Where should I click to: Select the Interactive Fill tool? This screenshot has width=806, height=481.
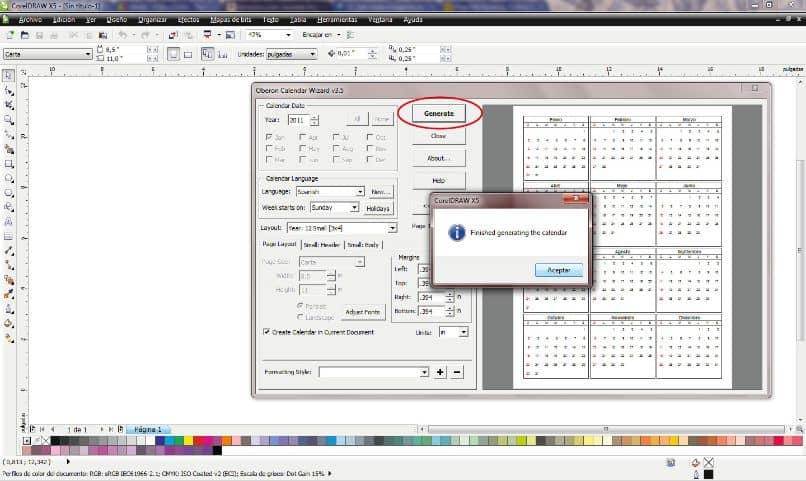tap(9, 338)
